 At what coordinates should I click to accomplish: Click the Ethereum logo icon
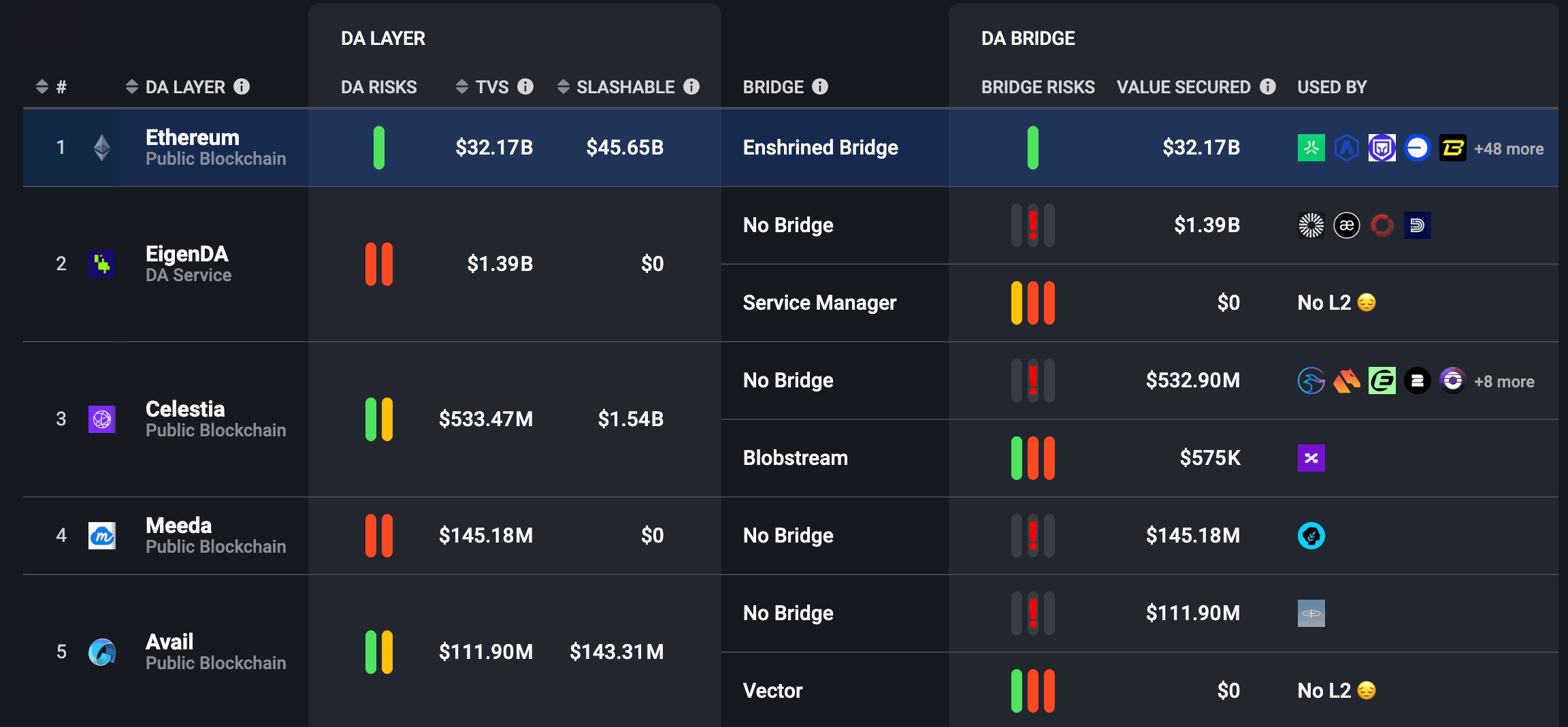(102, 148)
